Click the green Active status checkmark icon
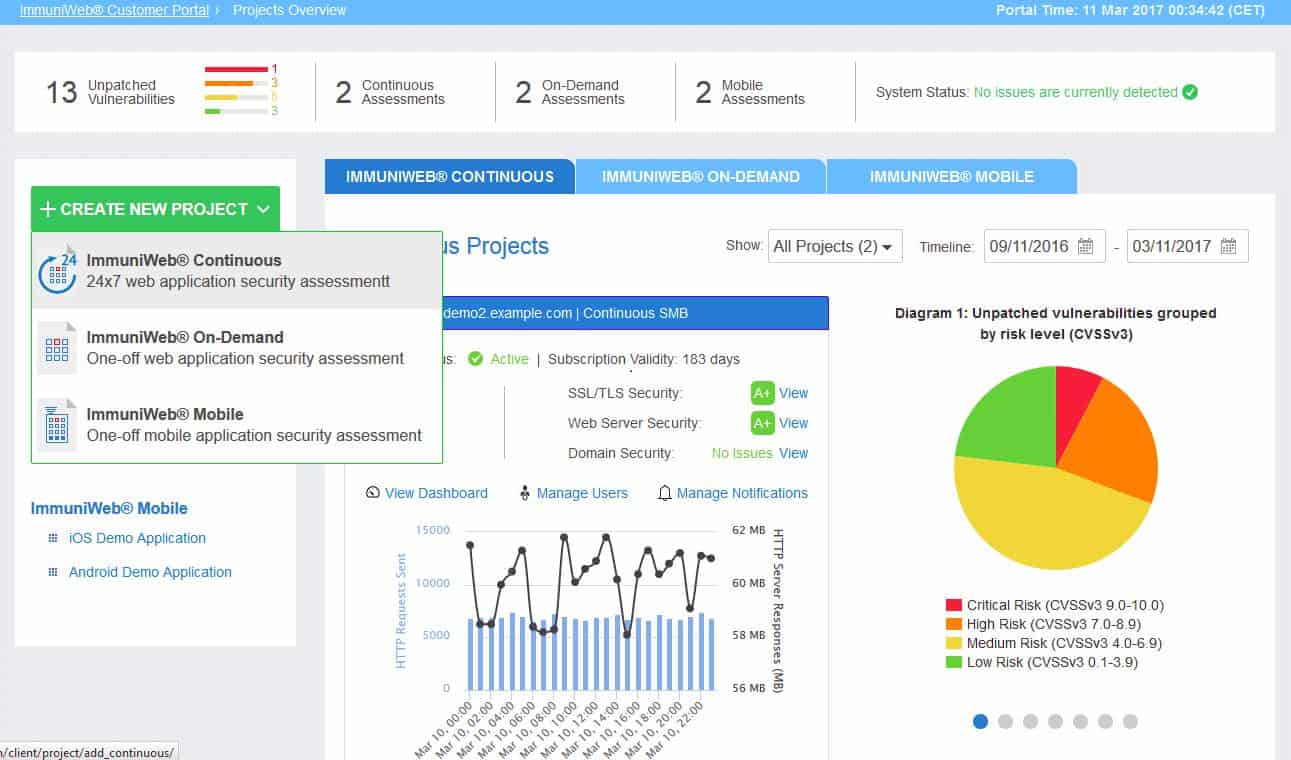The image size is (1291, 760). click(x=476, y=359)
